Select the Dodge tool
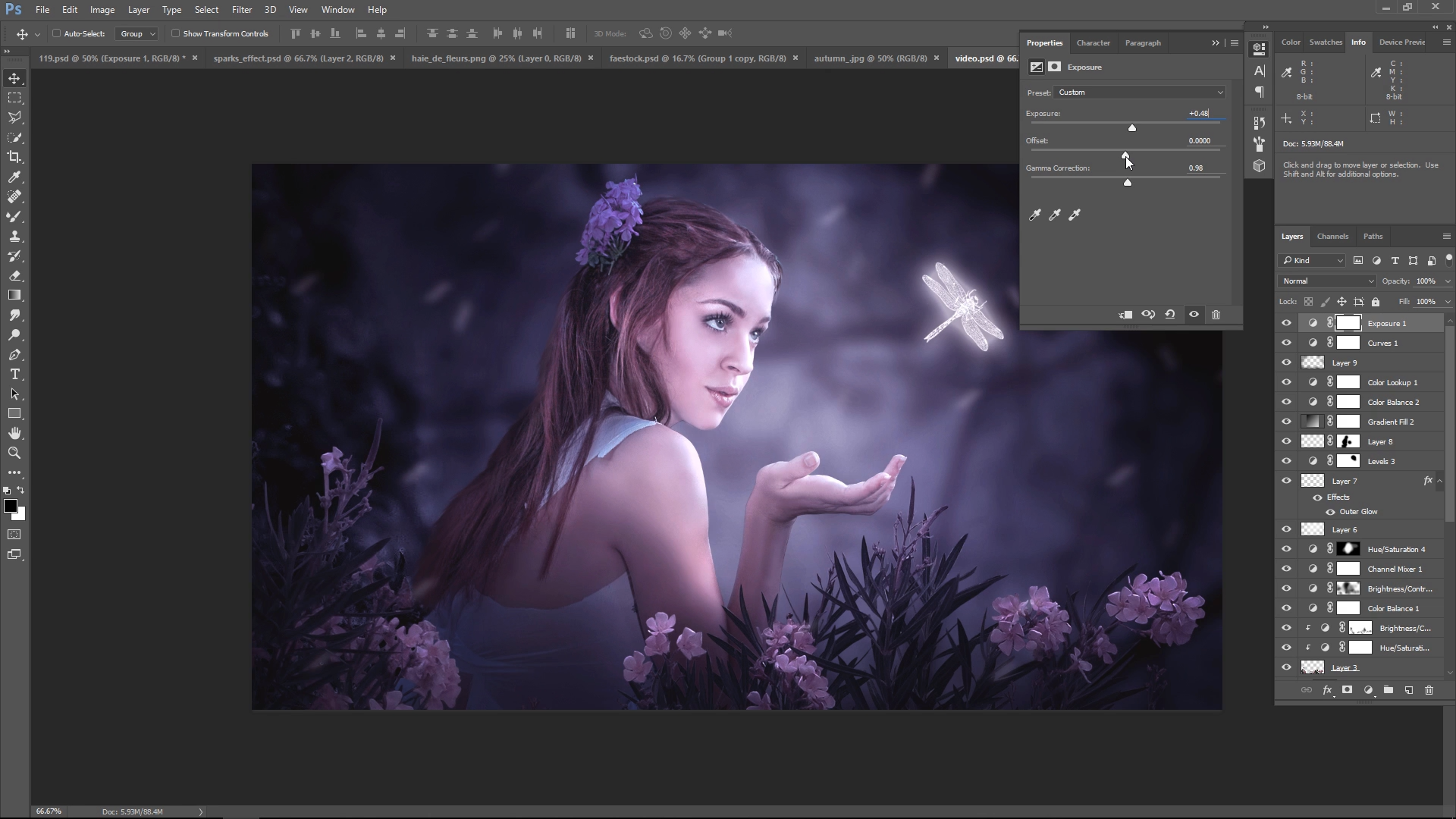1456x819 pixels. click(14, 334)
